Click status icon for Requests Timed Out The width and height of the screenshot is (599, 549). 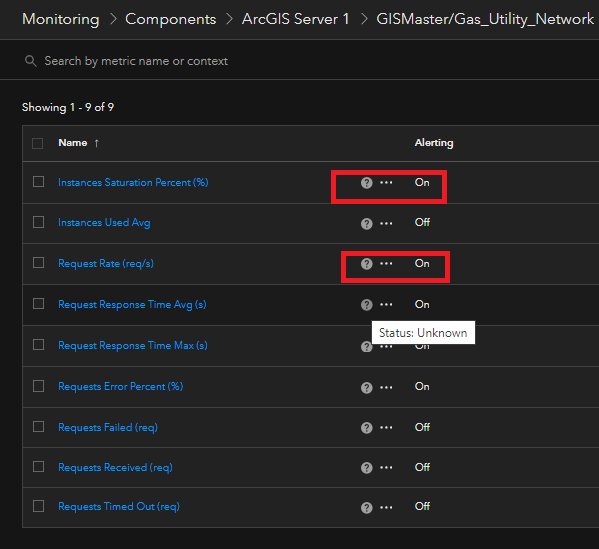click(x=366, y=508)
